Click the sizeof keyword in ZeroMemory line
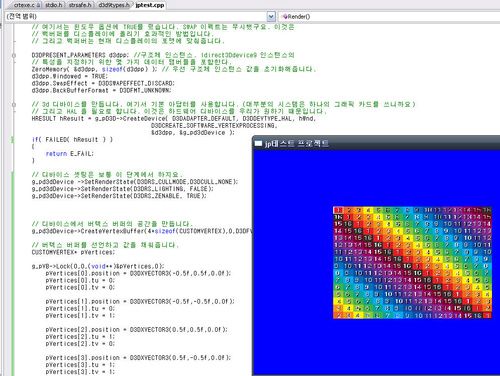Screen dimensions: 500x376 pyautogui.click(x=112, y=69)
